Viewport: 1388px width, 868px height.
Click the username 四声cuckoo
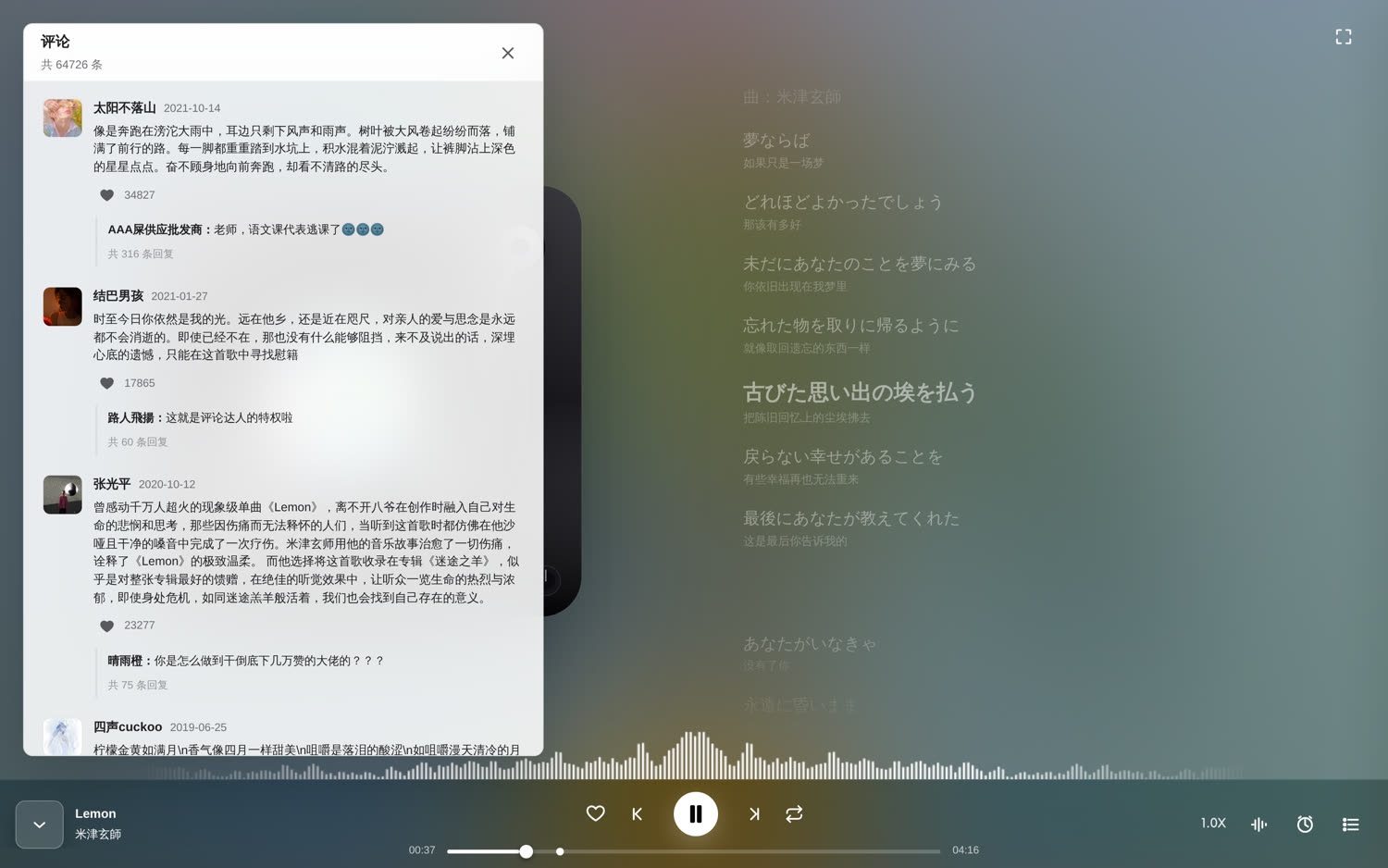pyautogui.click(x=128, y=727)
